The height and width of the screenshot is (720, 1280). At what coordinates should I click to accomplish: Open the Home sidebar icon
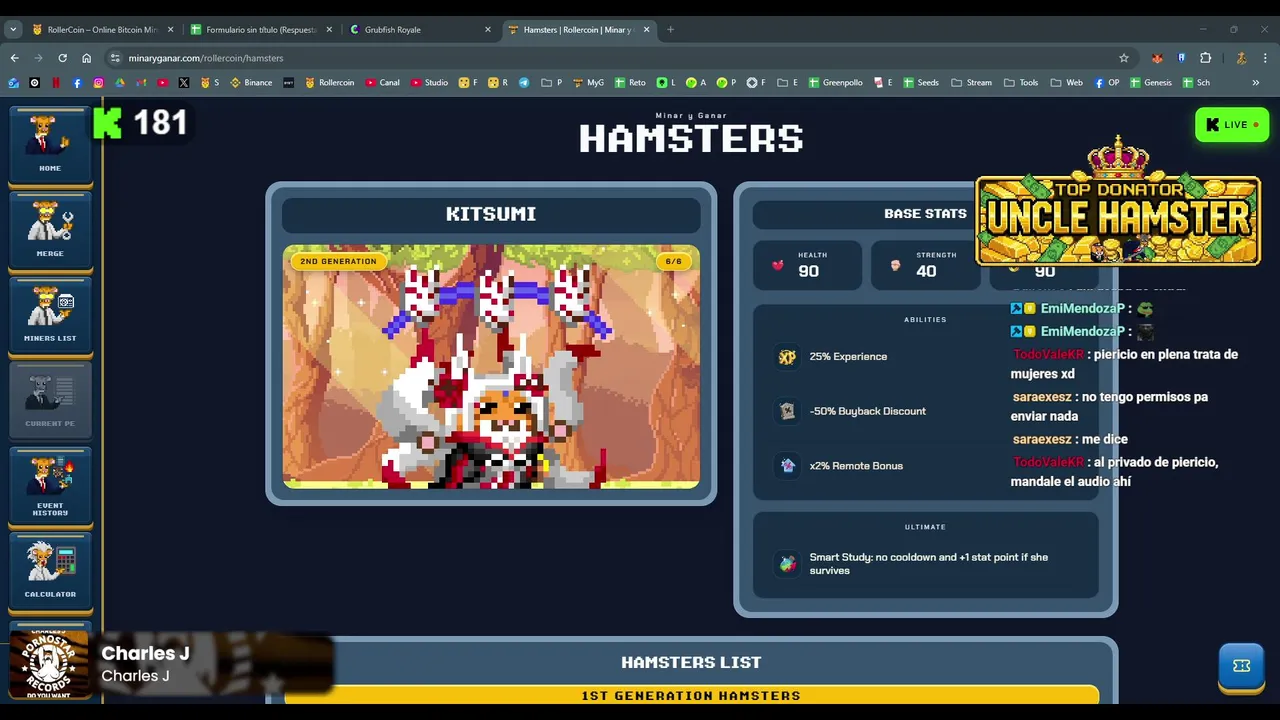(50, 146)
